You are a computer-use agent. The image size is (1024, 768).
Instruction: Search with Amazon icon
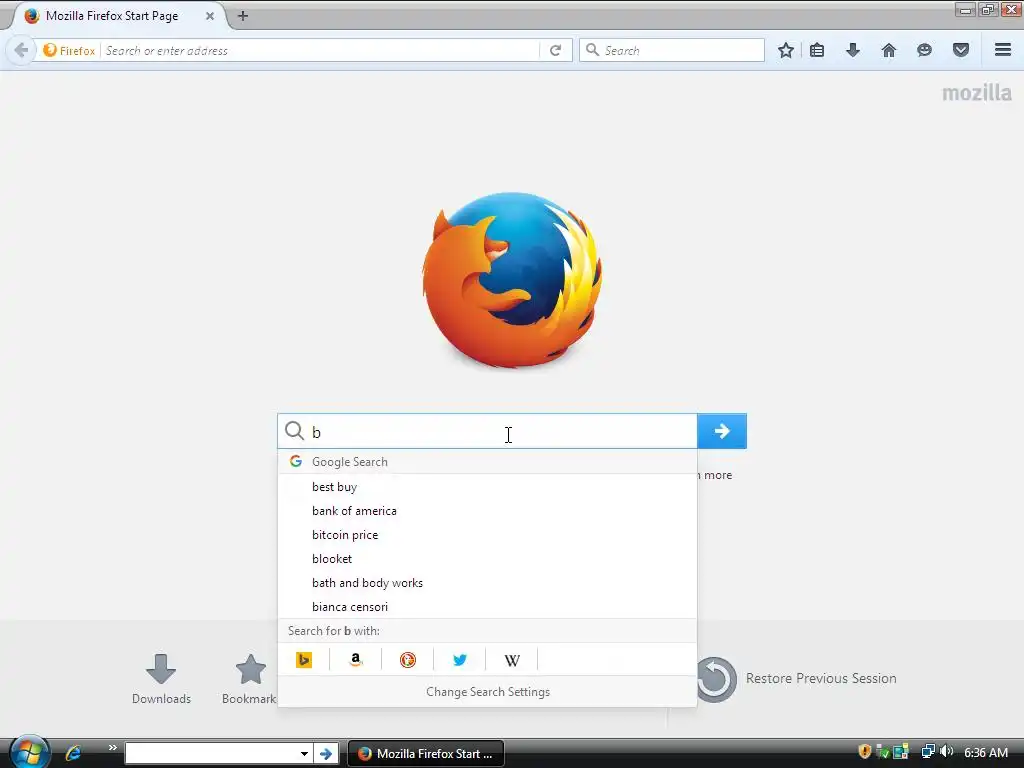(355, 660)
